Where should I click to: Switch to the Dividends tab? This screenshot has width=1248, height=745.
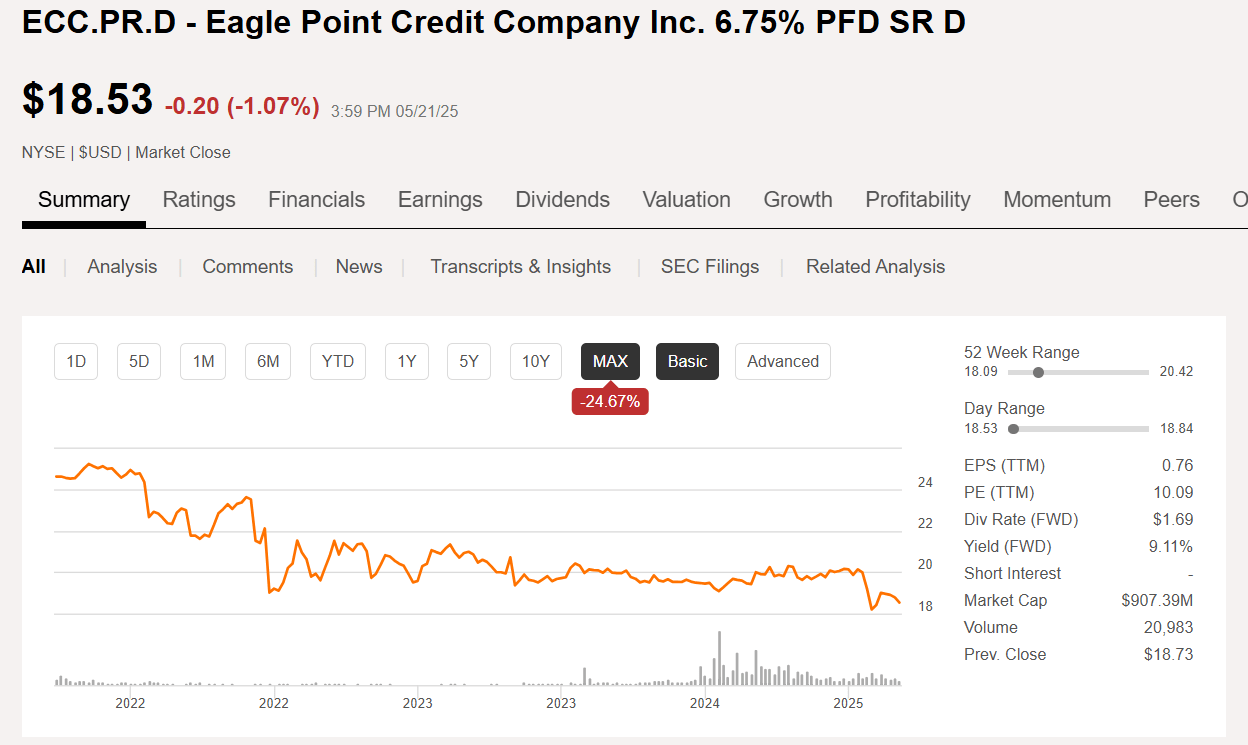point(562,199)
